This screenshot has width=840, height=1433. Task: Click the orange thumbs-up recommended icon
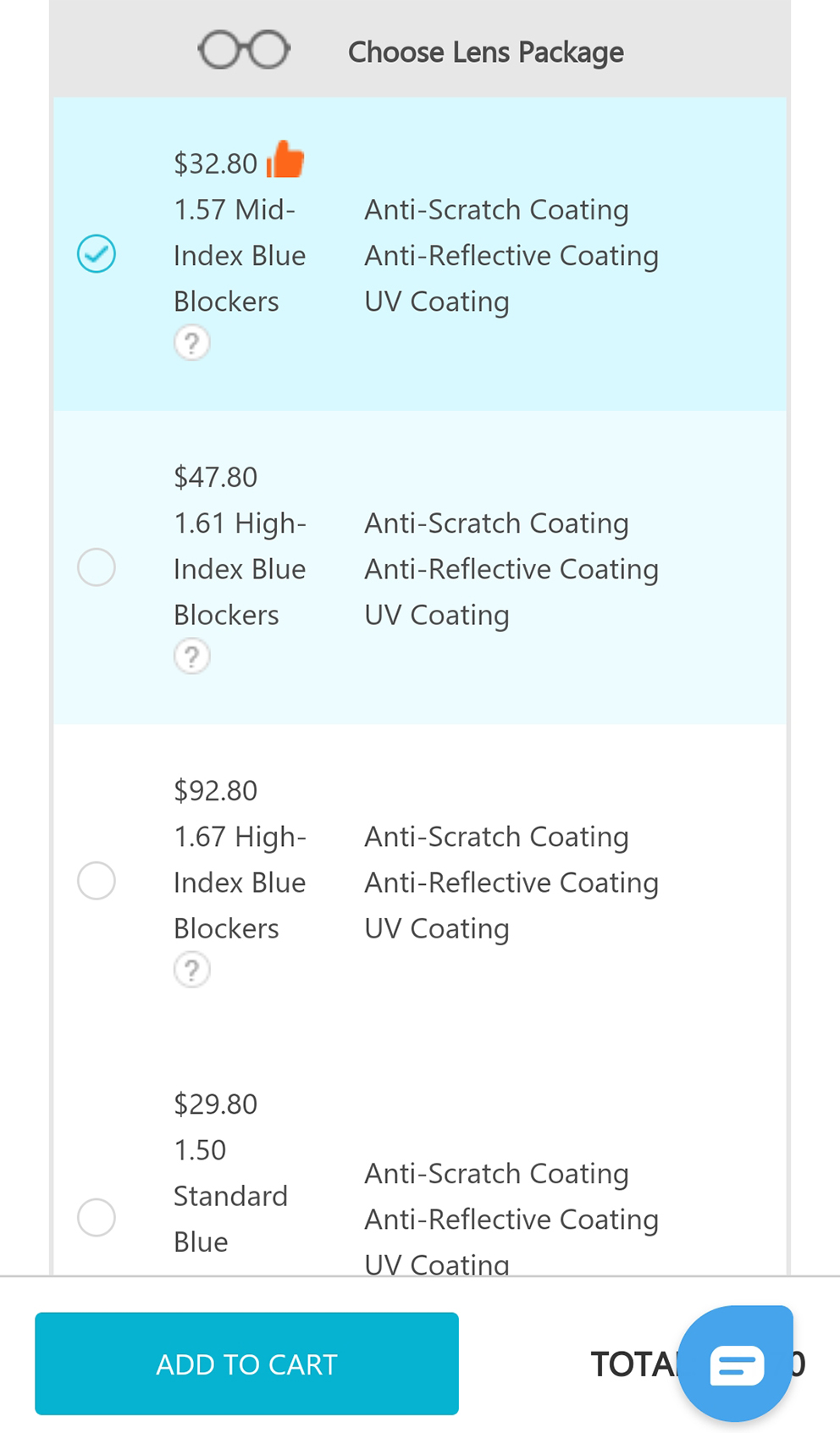coord(285,159)
